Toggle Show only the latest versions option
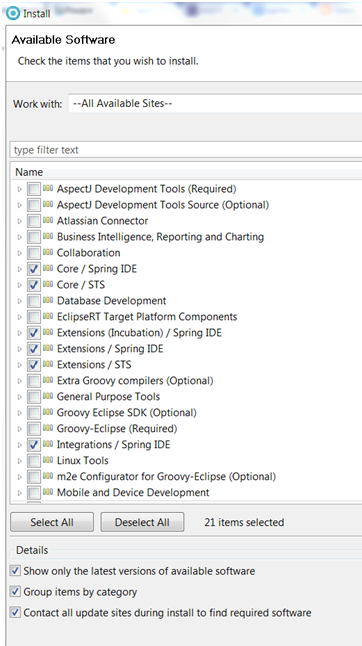The height and width of the screenshot is (646, 362). pyautogui.click(x=15, y=571)
